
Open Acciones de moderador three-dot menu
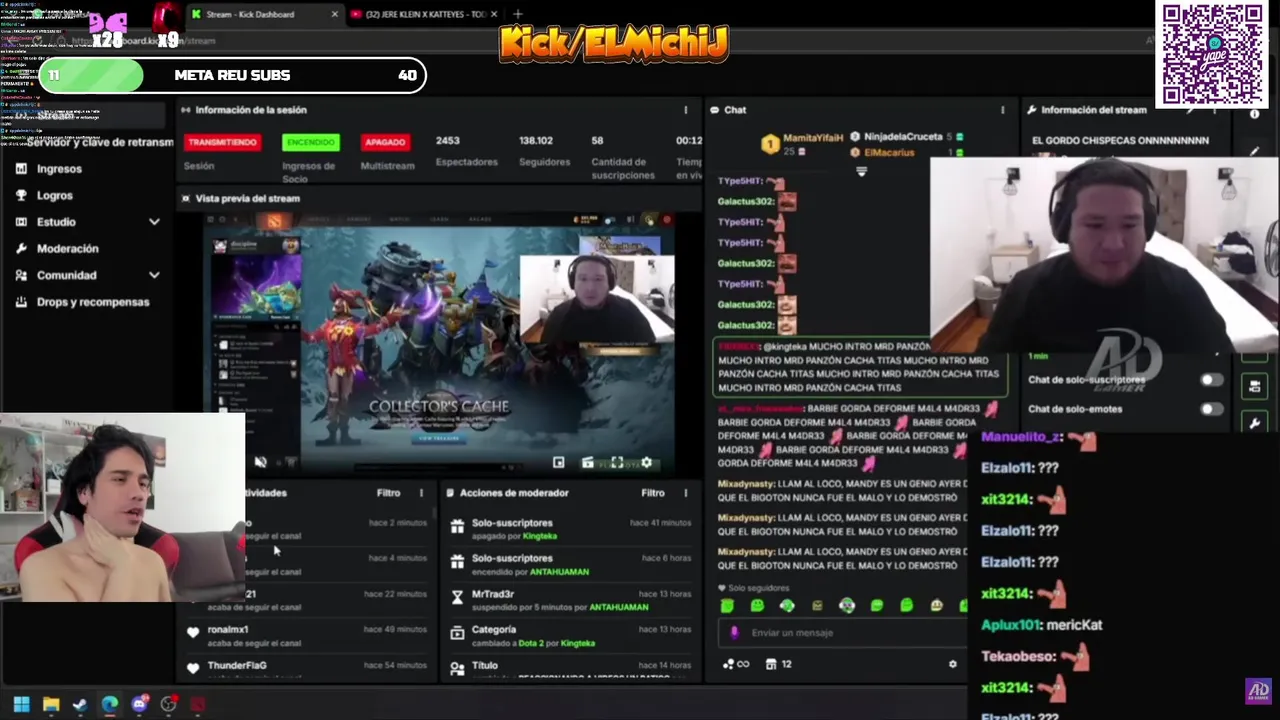685,493
